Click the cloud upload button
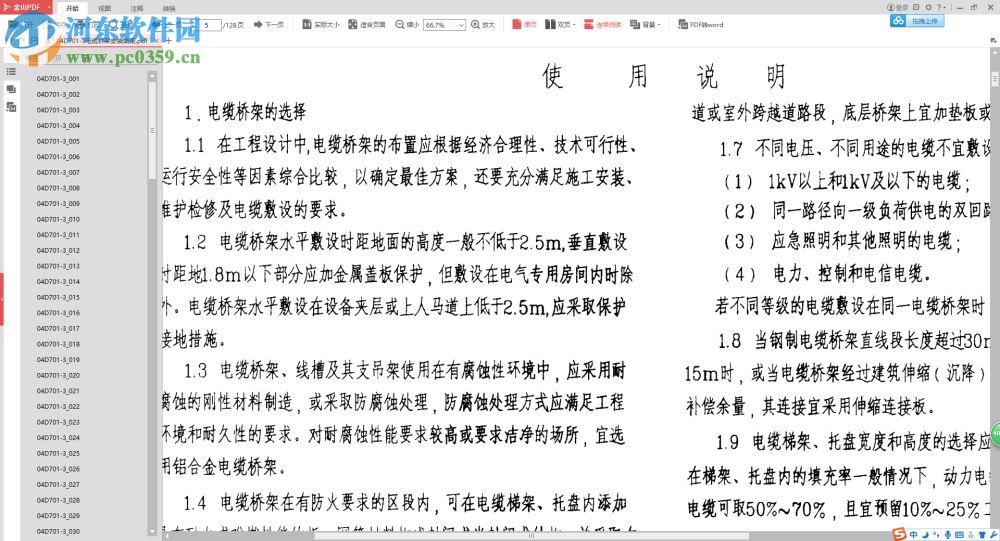The width and height of the screenshot is (1000, 541). [x=917, y=20]
